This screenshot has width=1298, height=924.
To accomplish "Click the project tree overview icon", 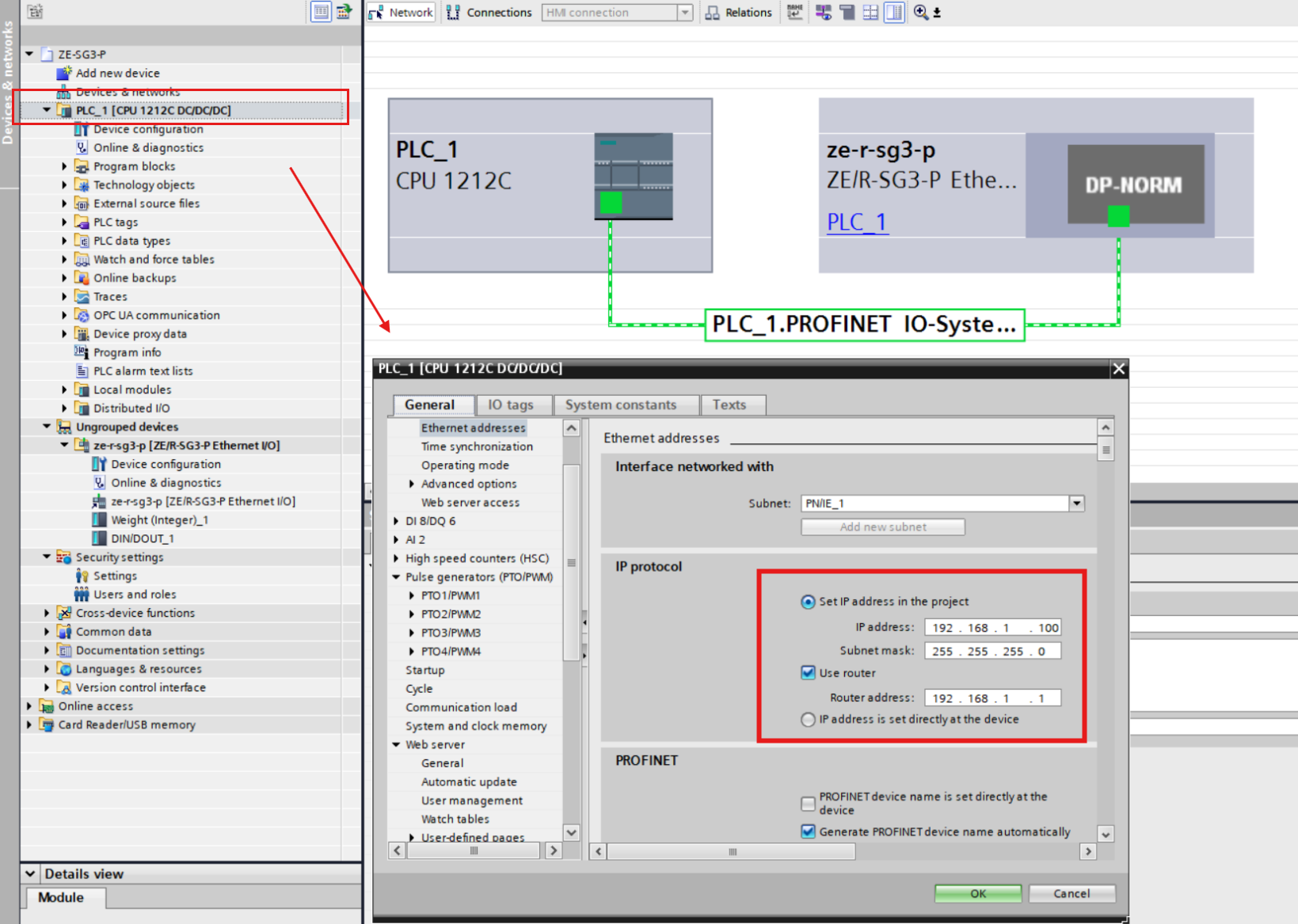I will tap(344, 12).
